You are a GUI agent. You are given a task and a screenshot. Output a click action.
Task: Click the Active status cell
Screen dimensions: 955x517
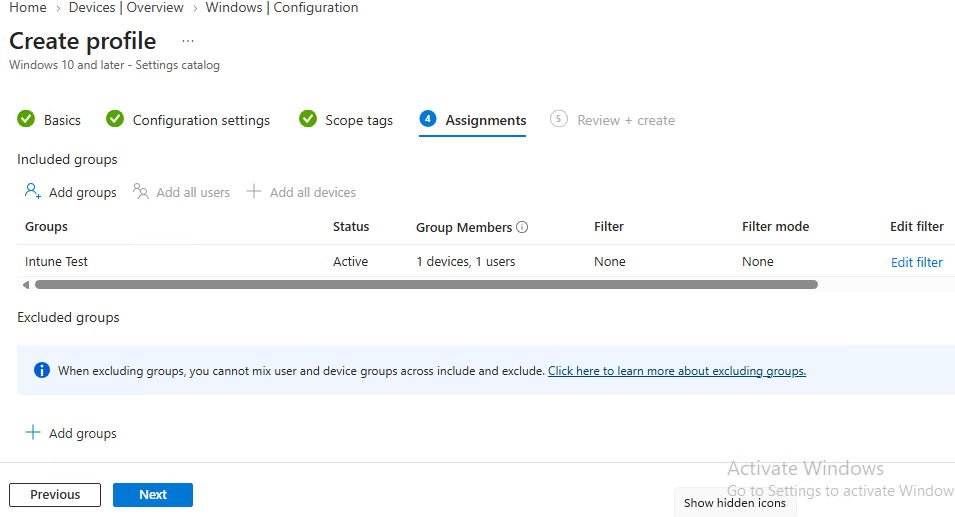350,262
